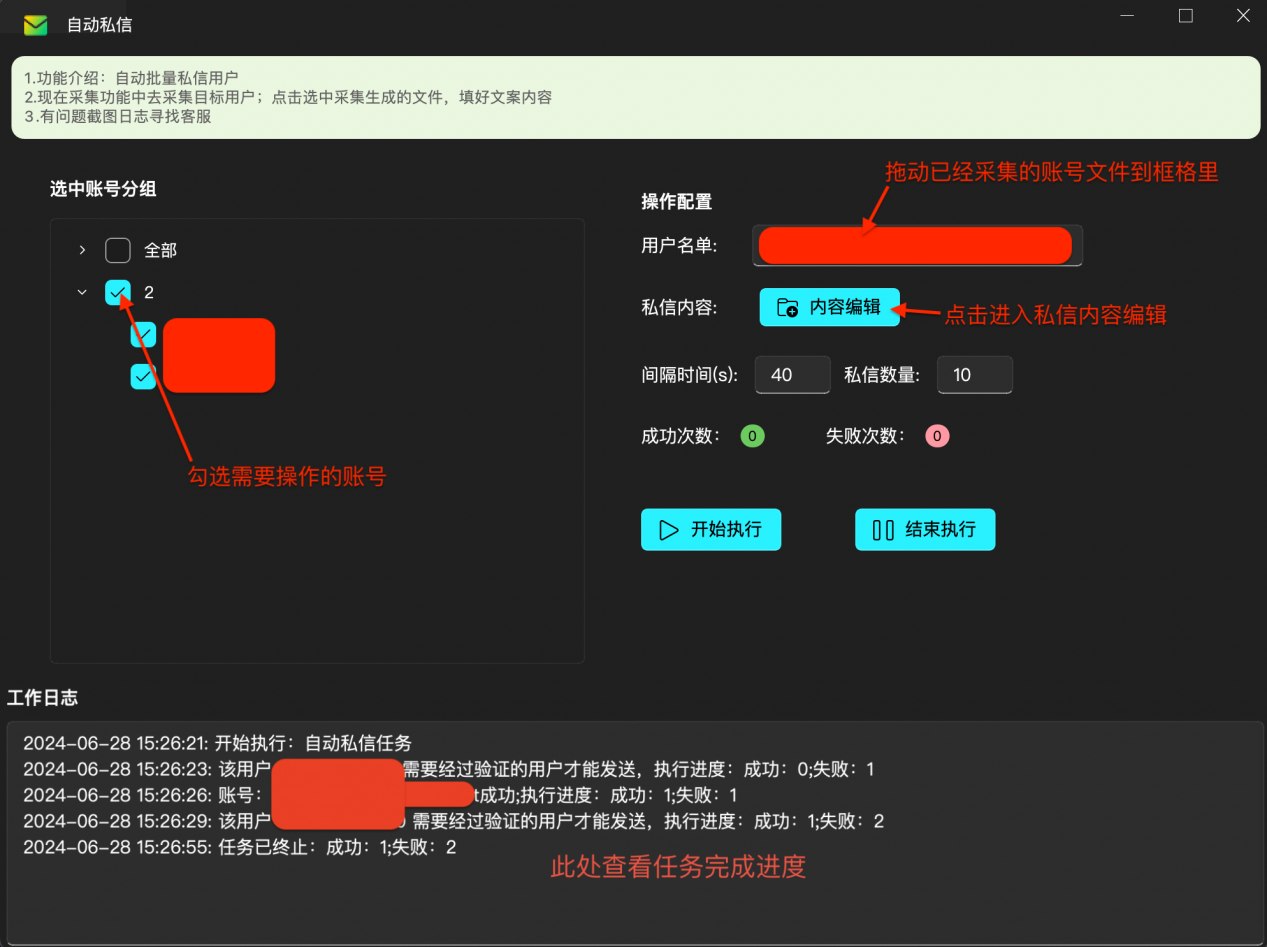Screen dimensions: 1267x947
Task: Minimize the 自动私信 window
Action: click(x=1128, y=16)
